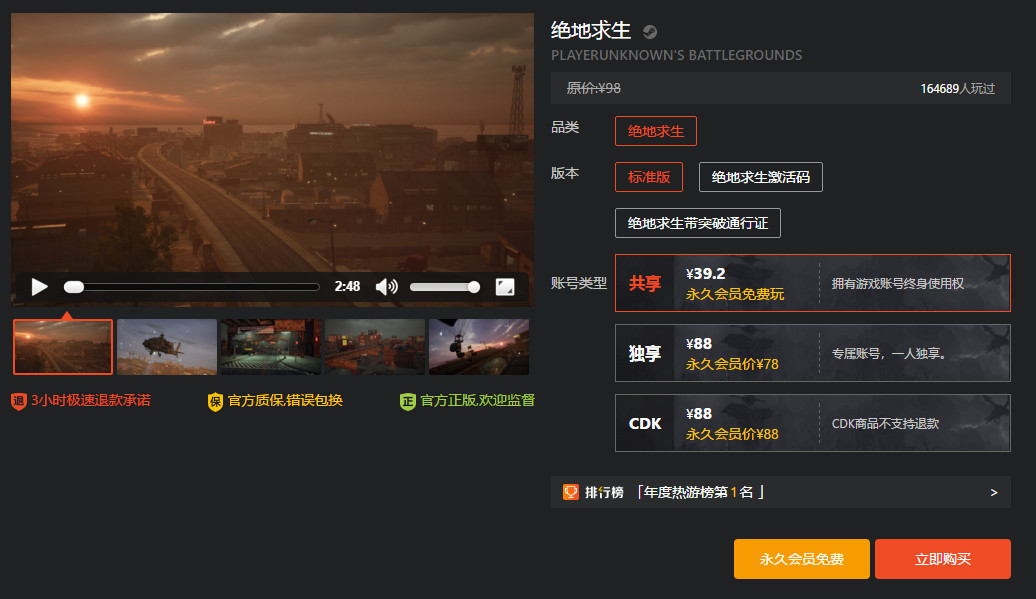Select the first sunset city thumbnail

click(63, 347)
